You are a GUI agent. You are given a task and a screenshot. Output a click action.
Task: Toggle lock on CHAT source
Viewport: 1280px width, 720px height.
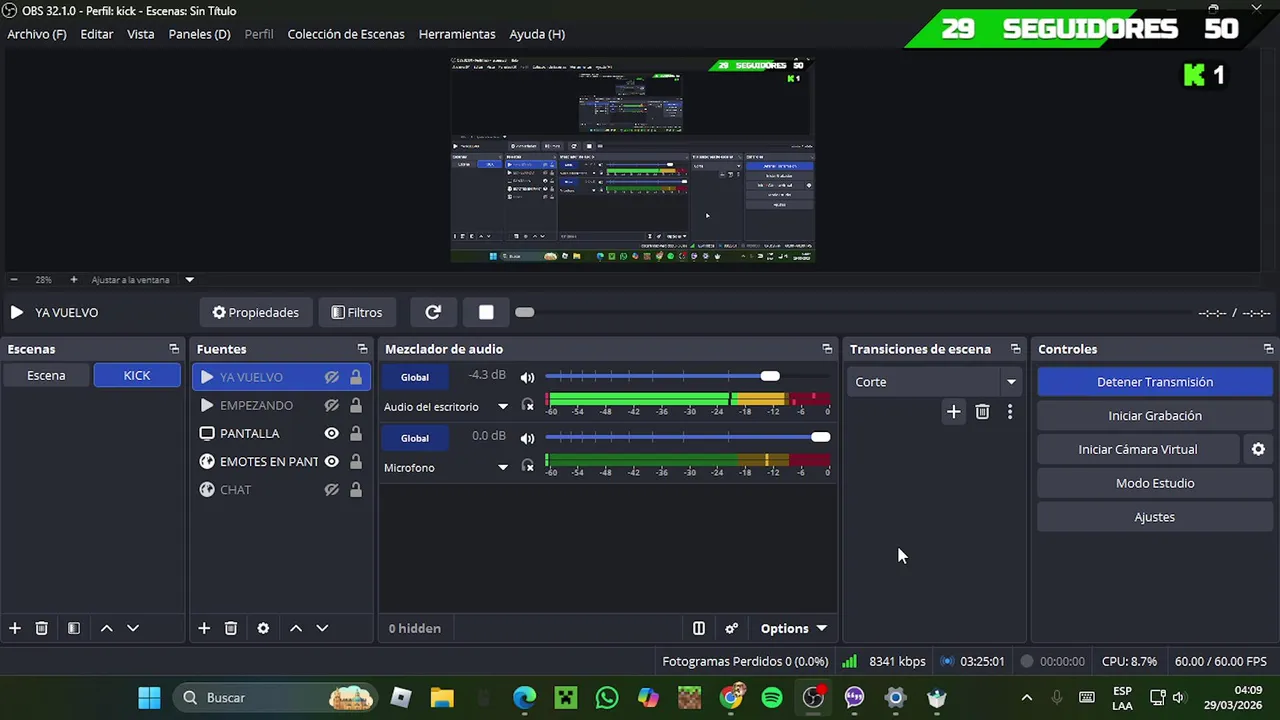[355, 489]
